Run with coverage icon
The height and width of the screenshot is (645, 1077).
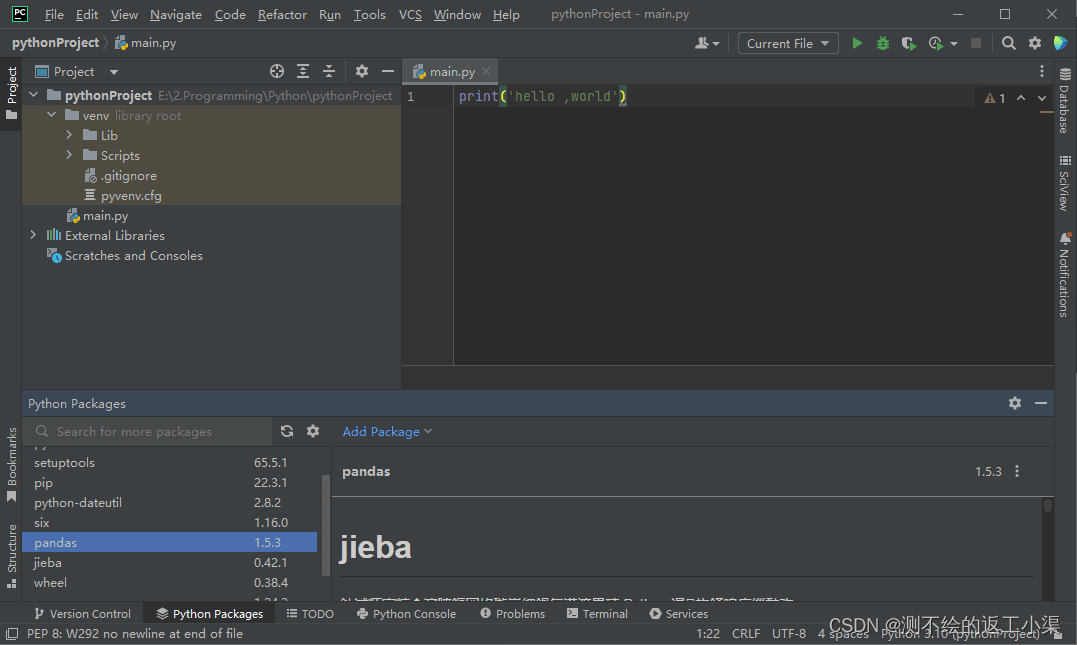click(909, 43)
